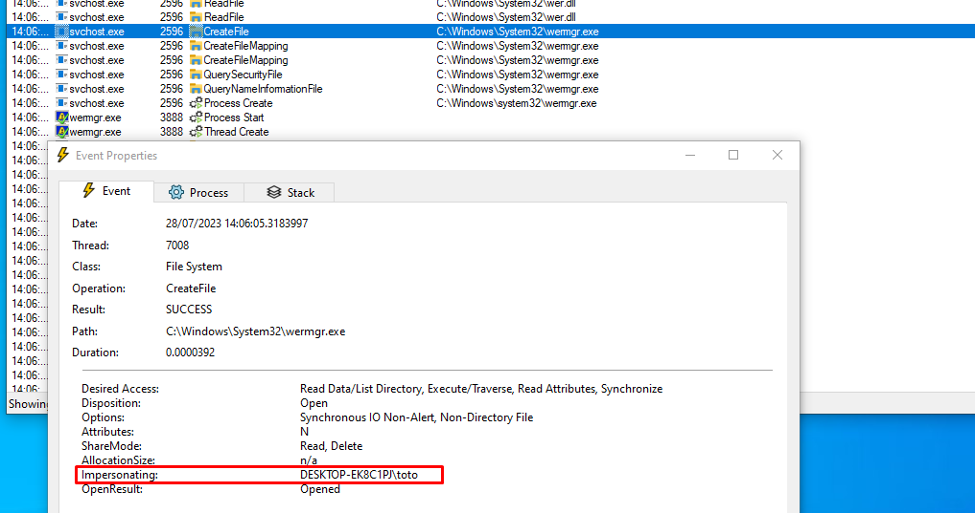Click the path C:\Windows\system32\wermgr.exe in Process Create row
This screenshot has height=514, width=977.
(x=517, y=103)
